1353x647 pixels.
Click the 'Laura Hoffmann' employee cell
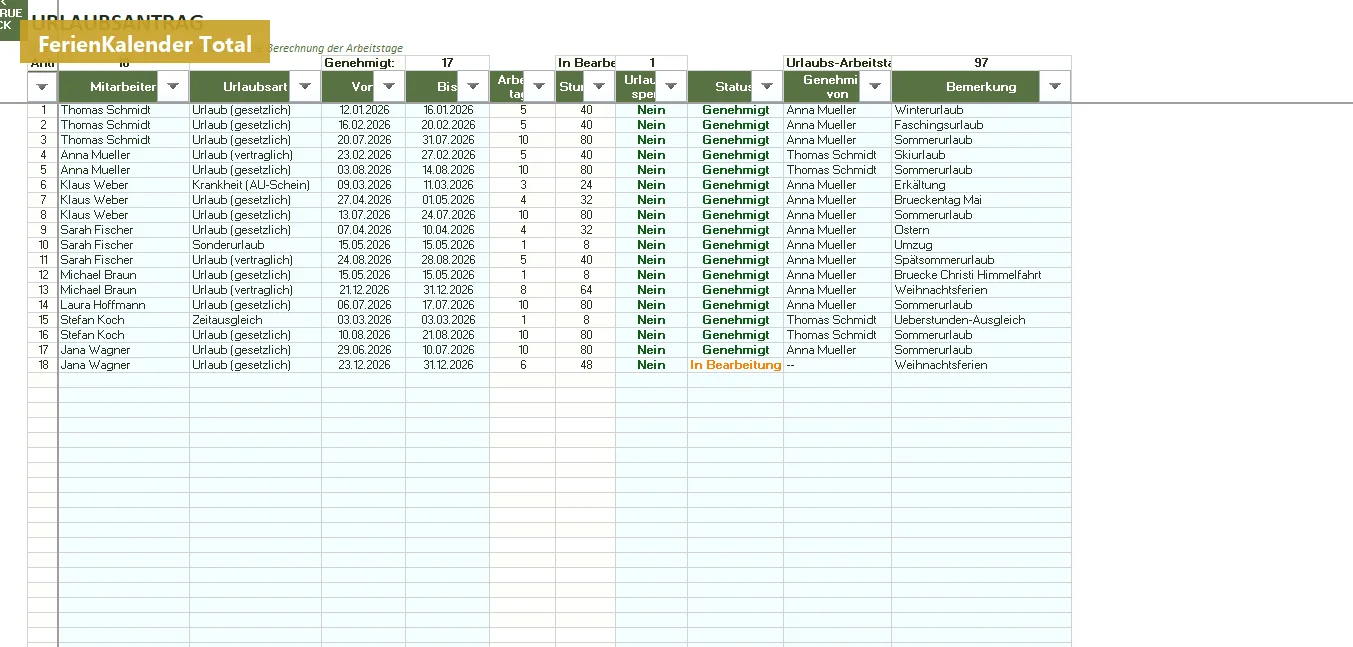point(124,305)
